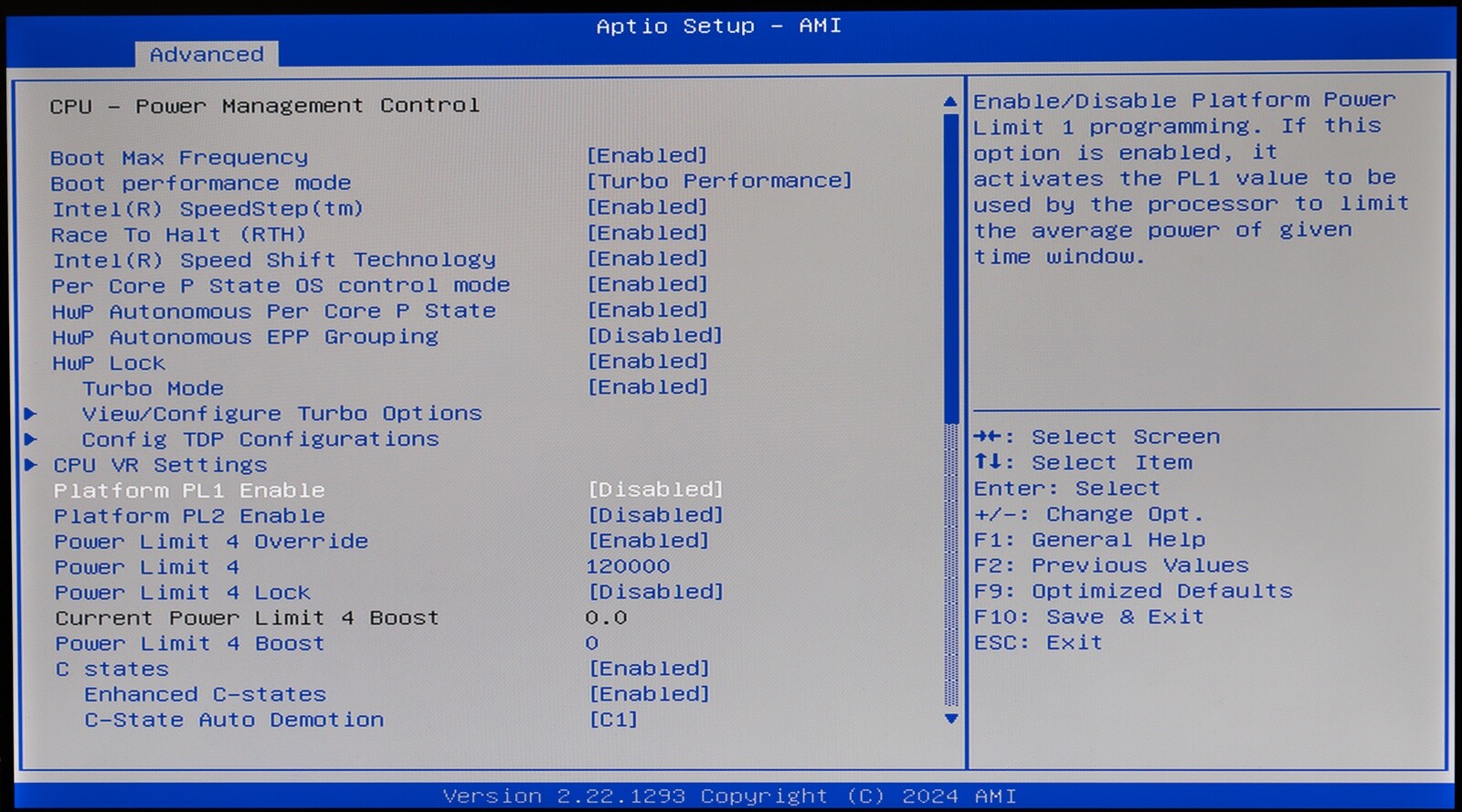Select Race To Halt (RTH) item
The image size is (1462, 812).
(x=178, y=235)
